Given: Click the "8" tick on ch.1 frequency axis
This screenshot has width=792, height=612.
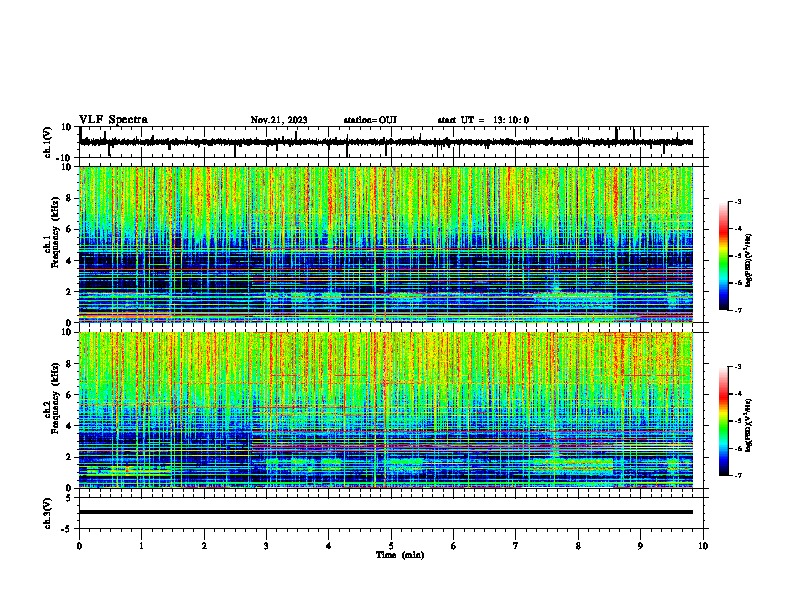Looking at the screenshot, I should point(71,198).
